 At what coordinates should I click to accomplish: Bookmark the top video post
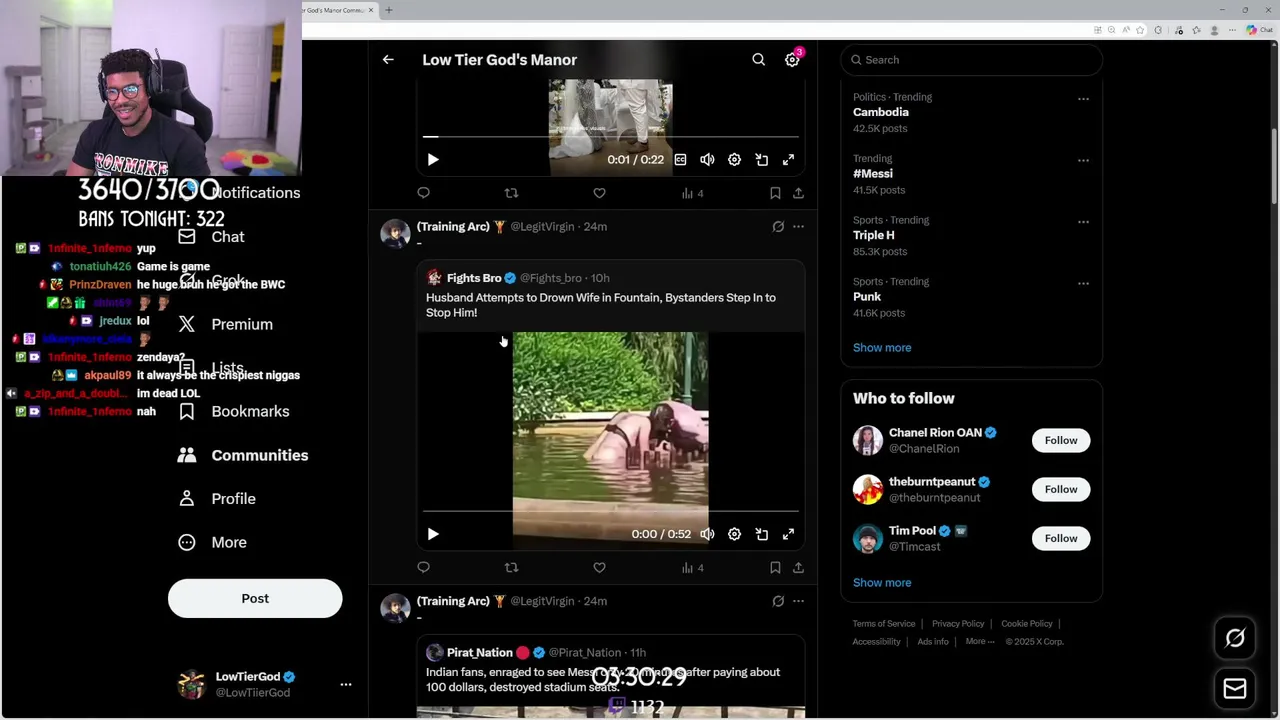pos(775,193)
